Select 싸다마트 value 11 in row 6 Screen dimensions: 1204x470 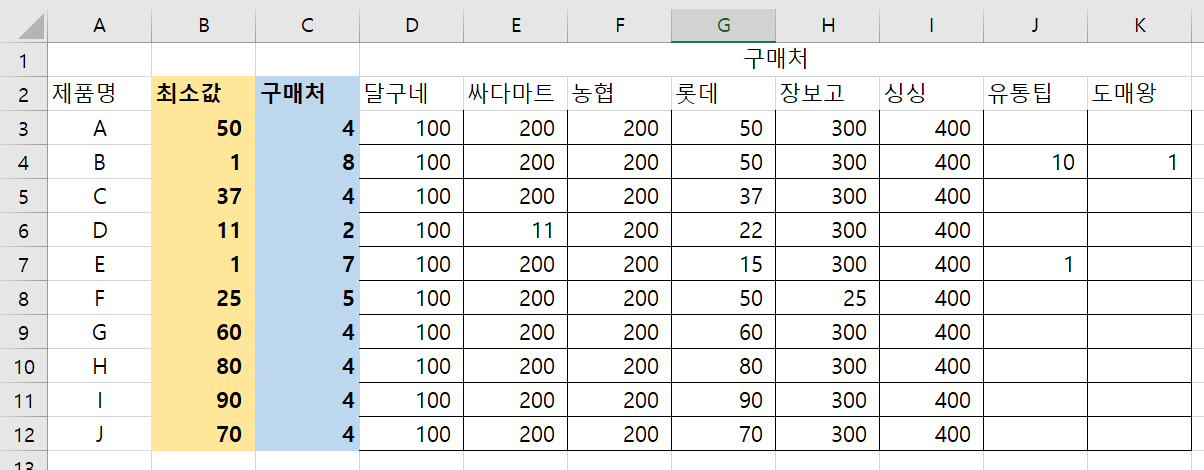pyautogui.click(x=515, y=230)
